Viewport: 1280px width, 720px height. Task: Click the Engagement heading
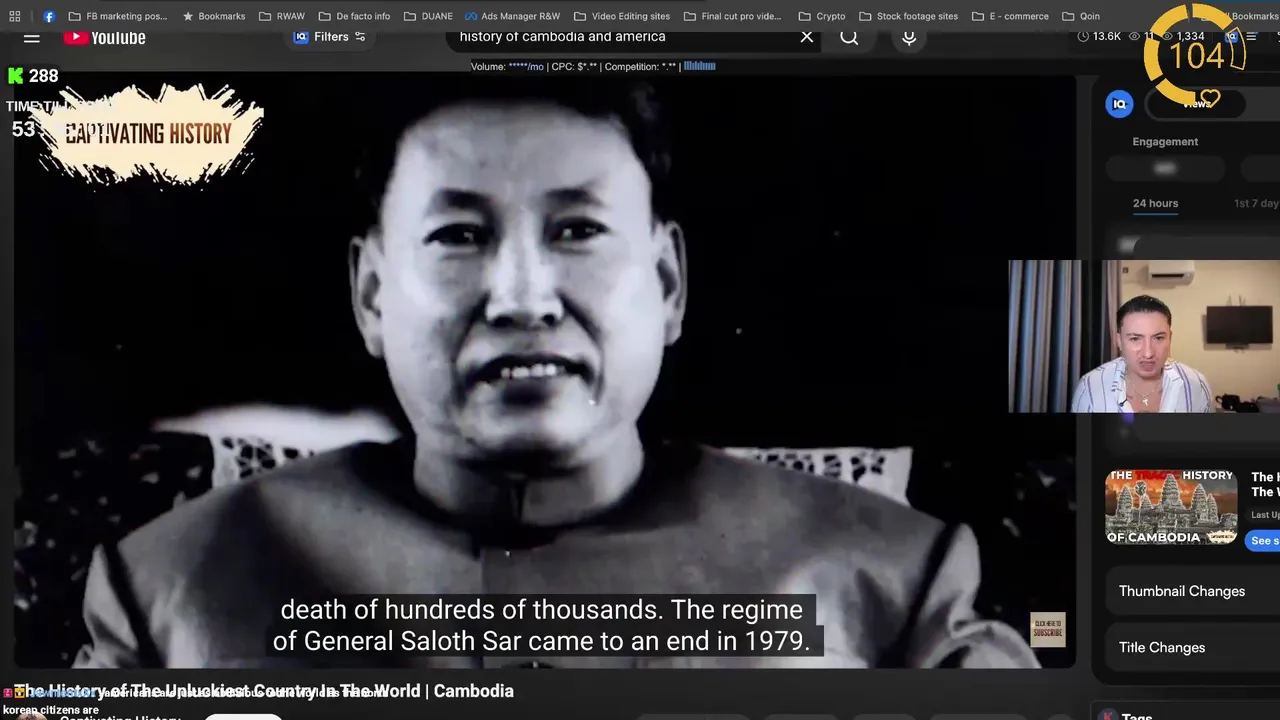click(x=1165, y=142)
